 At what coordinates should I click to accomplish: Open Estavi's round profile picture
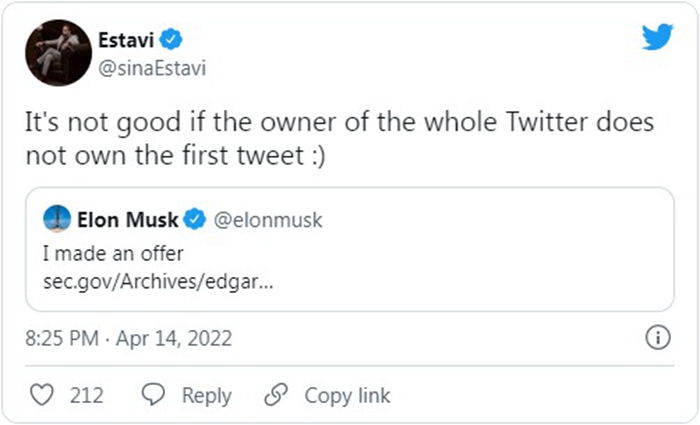pyautogui.click(x=58, y=53)
